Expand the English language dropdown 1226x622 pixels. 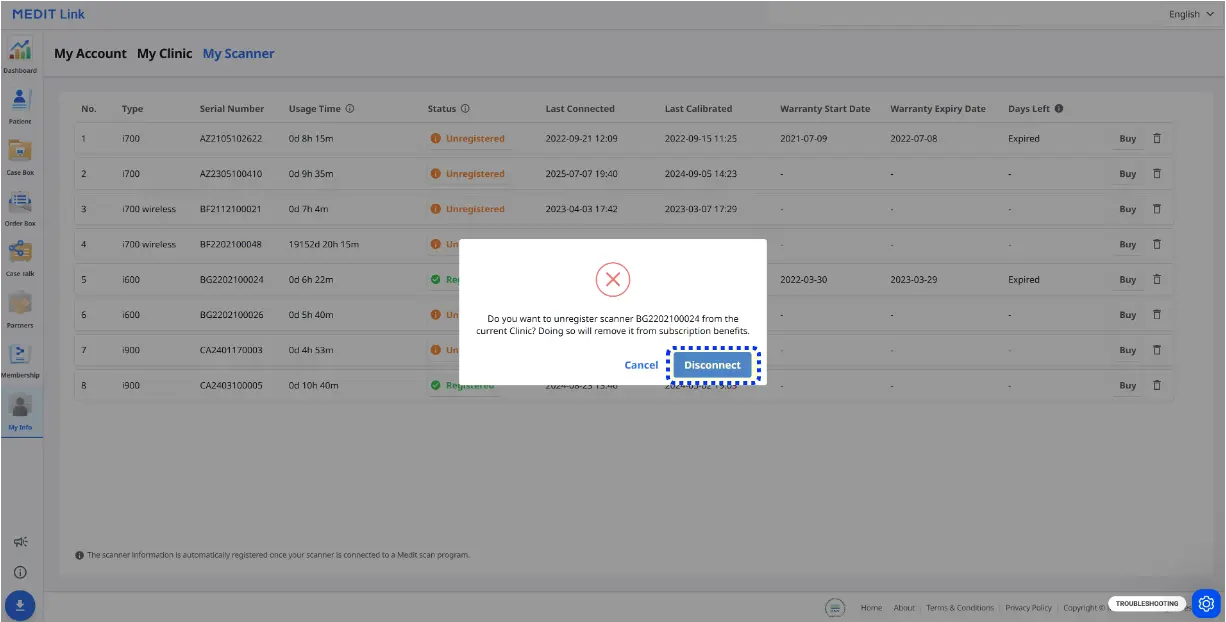click(x=1197, y=14)
